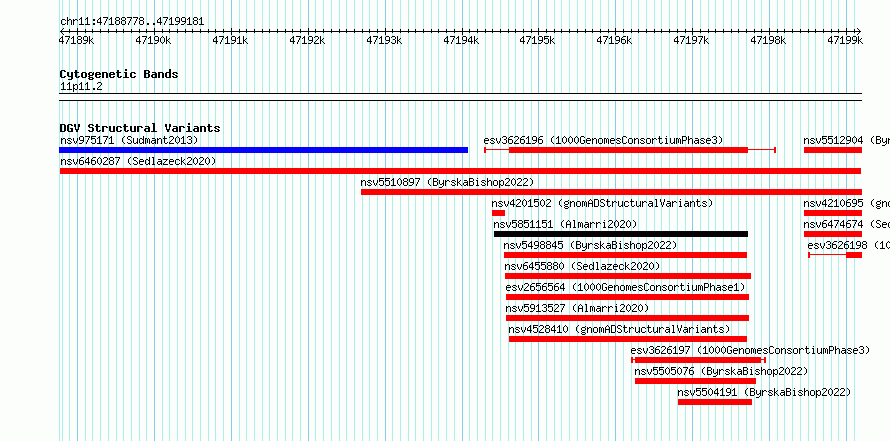Click the esv3626196 red variant bar
Viewport: 890px width, 441px height.
[628, 150]
